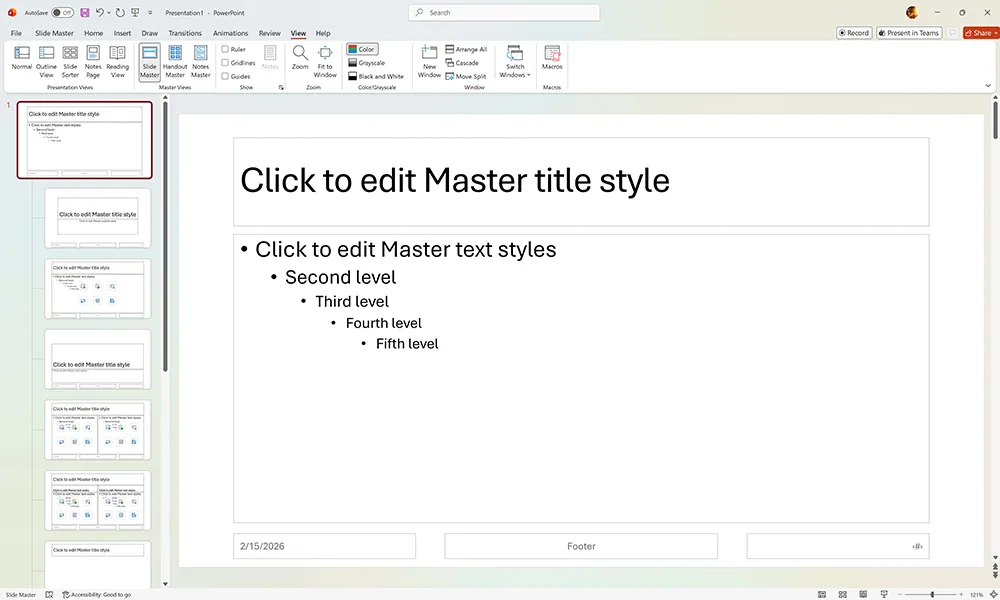Expand the Macros dropdown
The image size is (1000, 600).
(551, 60)
